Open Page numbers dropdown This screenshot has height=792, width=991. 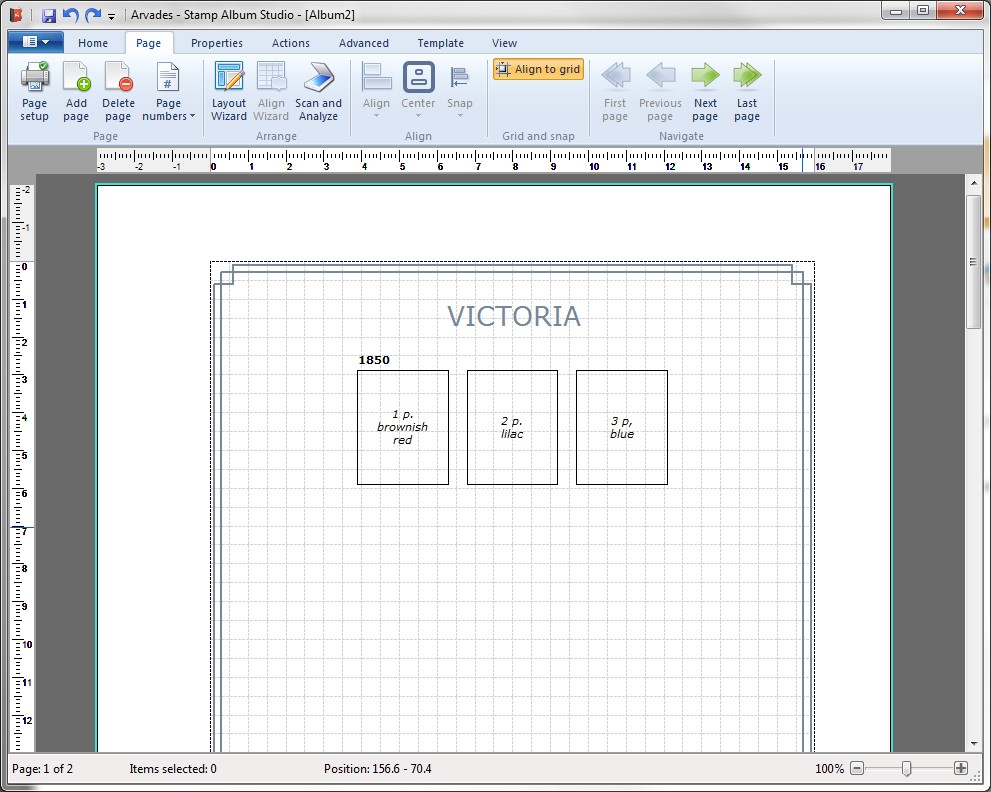[168, 92]
